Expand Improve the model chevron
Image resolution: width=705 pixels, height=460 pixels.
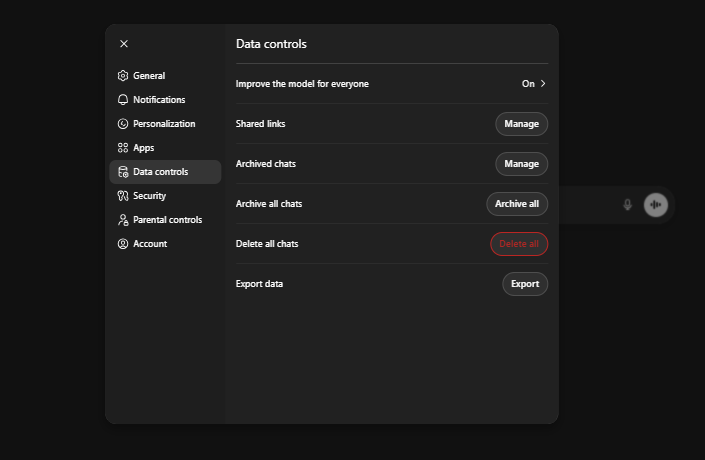tap(543, 84)
